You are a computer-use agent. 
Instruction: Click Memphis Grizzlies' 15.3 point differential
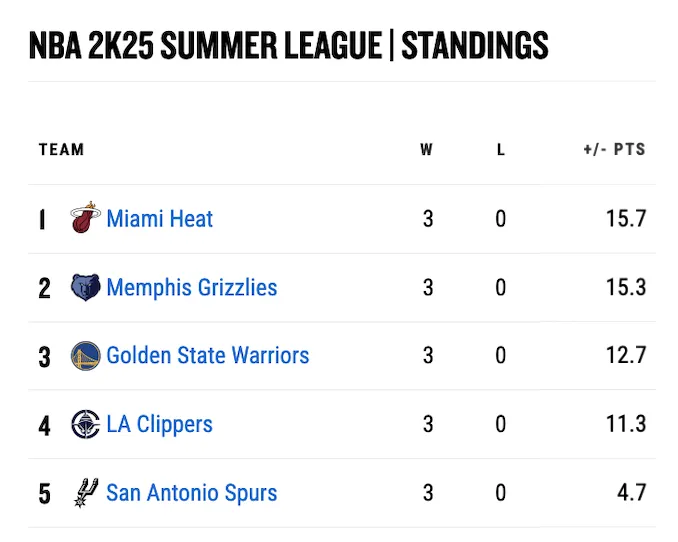click(626, 288)
